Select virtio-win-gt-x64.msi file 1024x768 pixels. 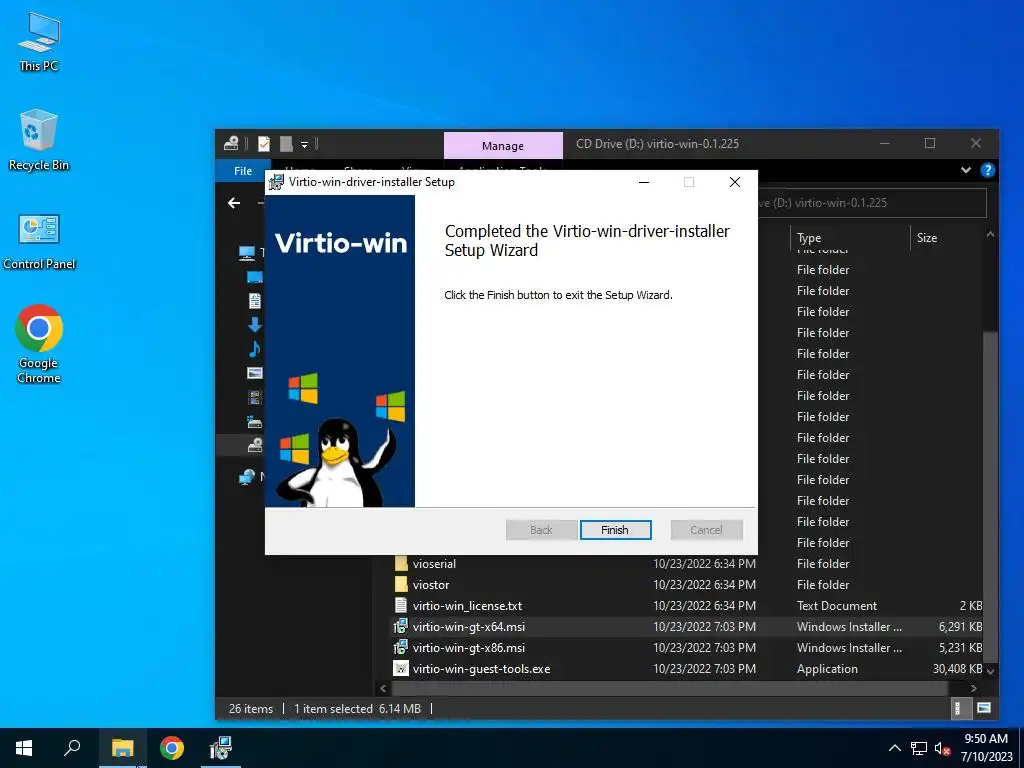[469, 626]
